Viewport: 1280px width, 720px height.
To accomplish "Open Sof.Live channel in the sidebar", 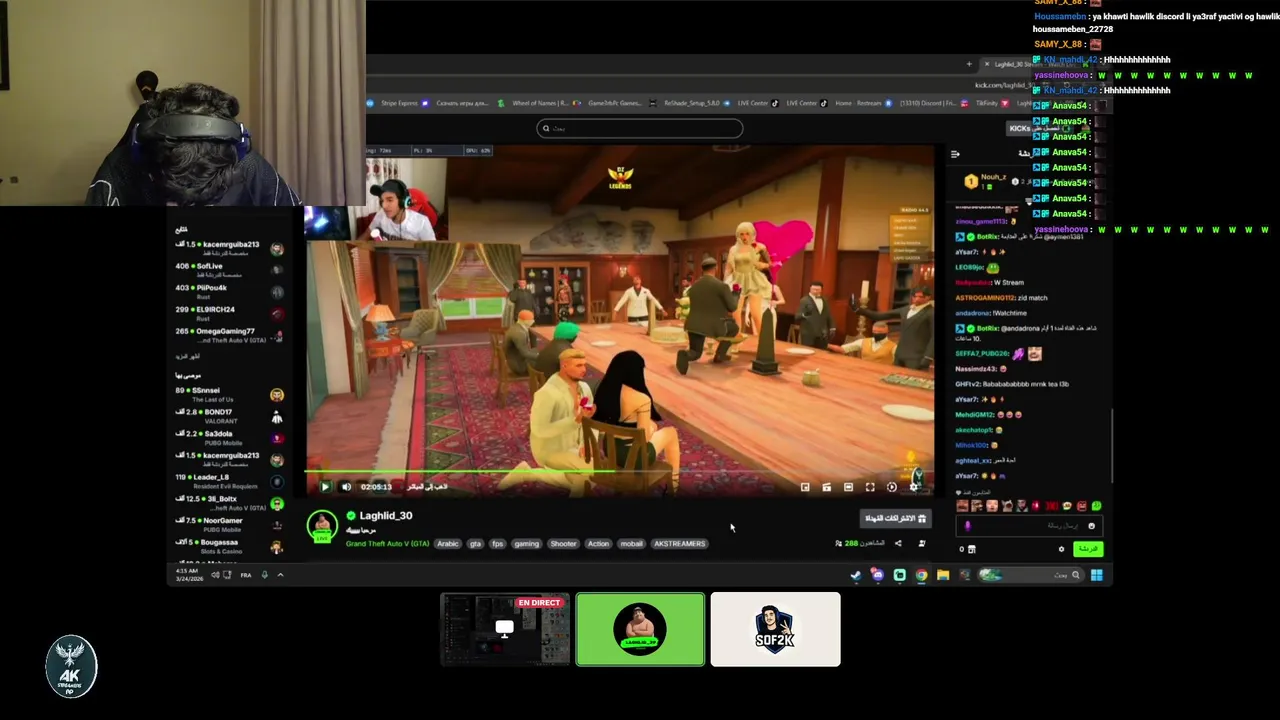I will coord(229,270).
